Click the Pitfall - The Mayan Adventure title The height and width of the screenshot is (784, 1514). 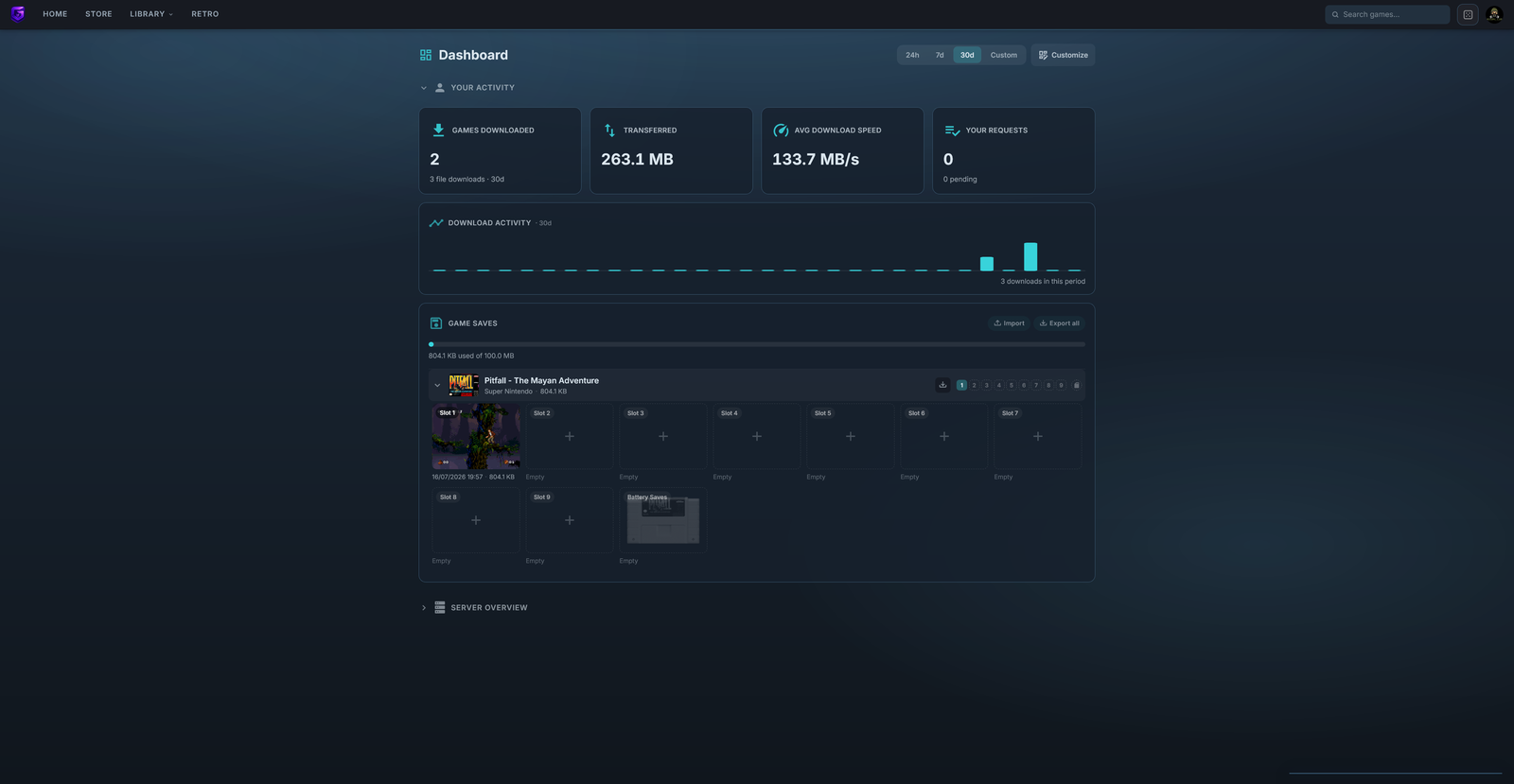coord(541,380)
